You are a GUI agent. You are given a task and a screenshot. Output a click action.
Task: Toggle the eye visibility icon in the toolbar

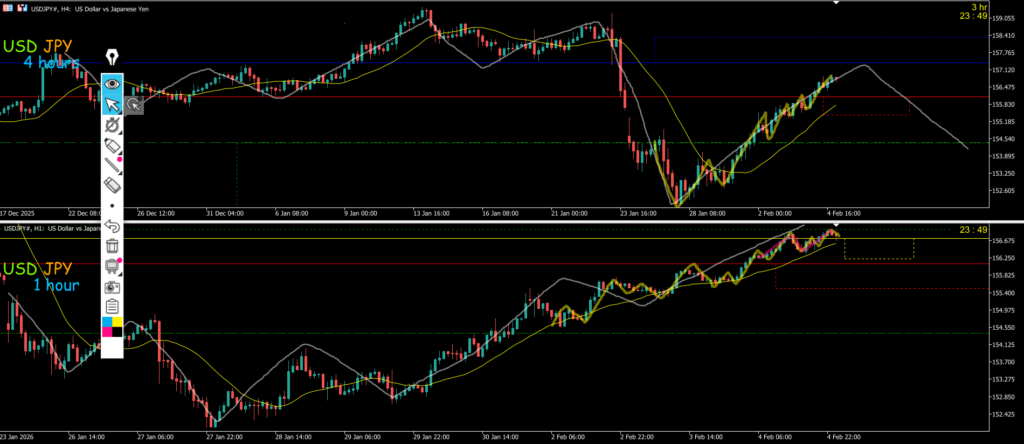coord(112,84)
